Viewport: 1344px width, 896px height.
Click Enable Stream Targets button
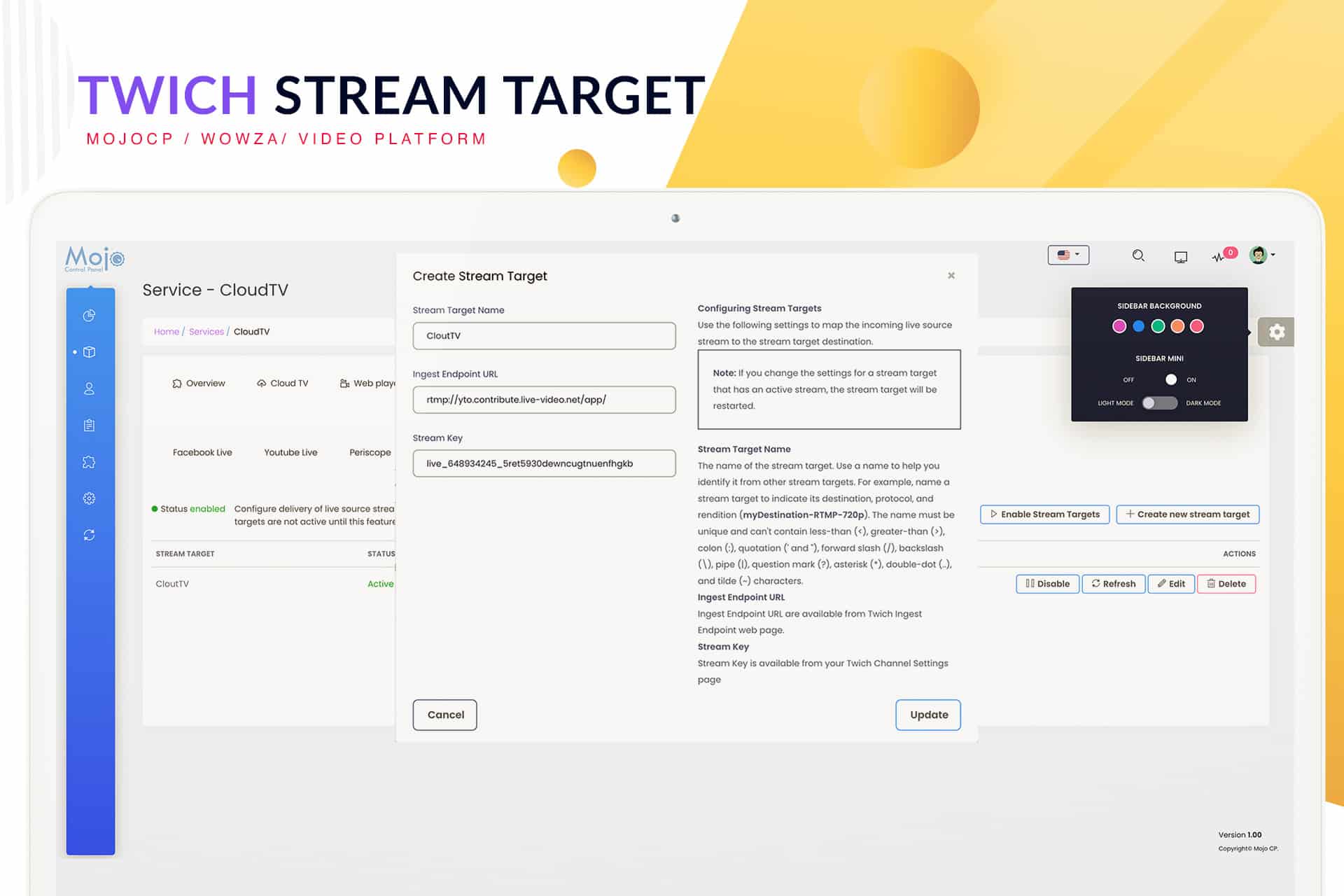tap(1044, 514)
